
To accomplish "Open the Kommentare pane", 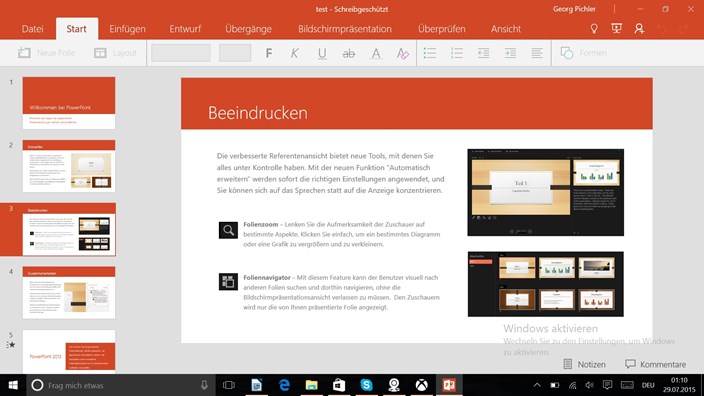I will pyautogui.click(x=656, y=364).
